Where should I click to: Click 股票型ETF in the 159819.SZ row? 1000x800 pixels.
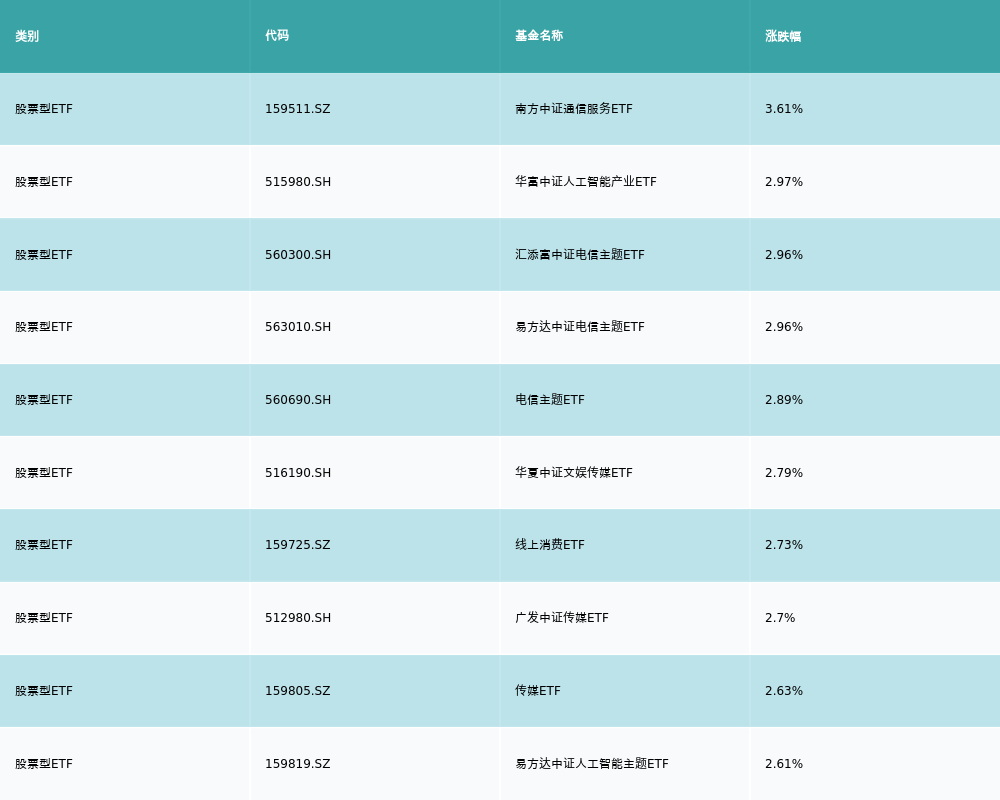(44, 764)
